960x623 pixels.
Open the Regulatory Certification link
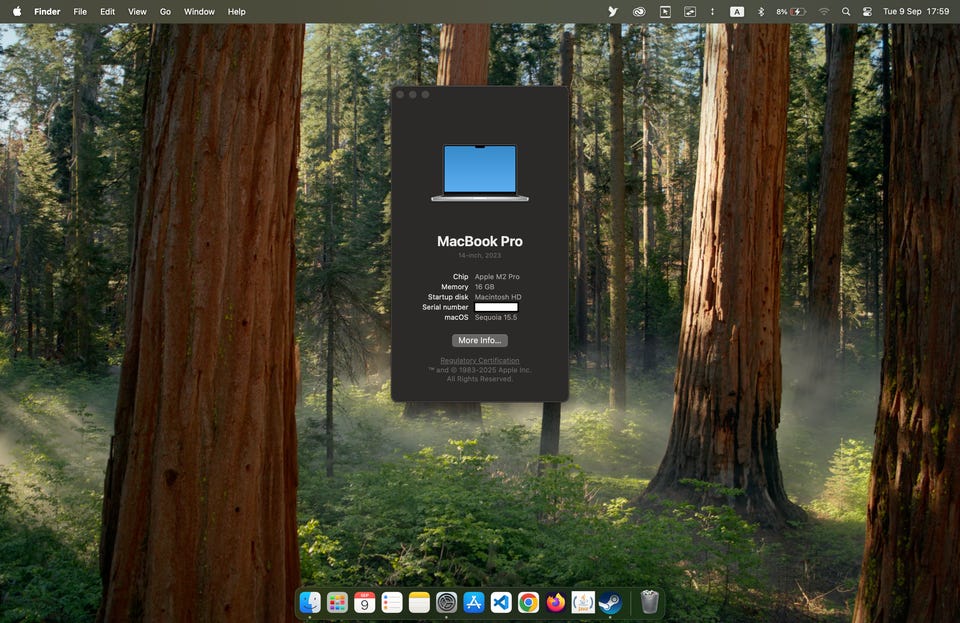(480, 360)
